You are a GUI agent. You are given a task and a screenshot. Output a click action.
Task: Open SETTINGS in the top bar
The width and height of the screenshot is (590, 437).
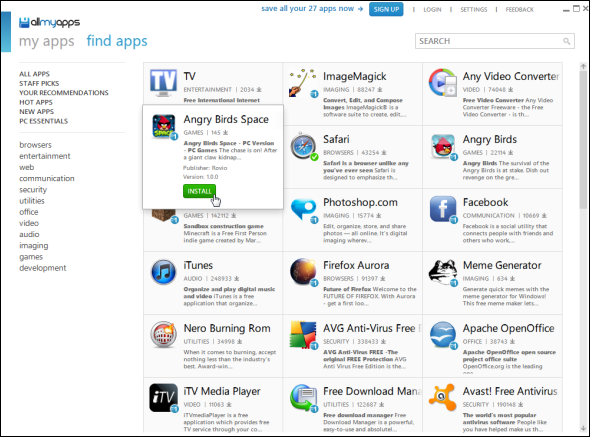pyautogui.click(x=473, y=9)
